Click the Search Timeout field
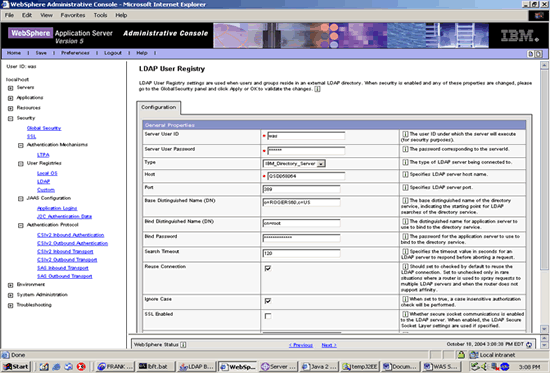The image size is (550, 373). click(301, 253)
